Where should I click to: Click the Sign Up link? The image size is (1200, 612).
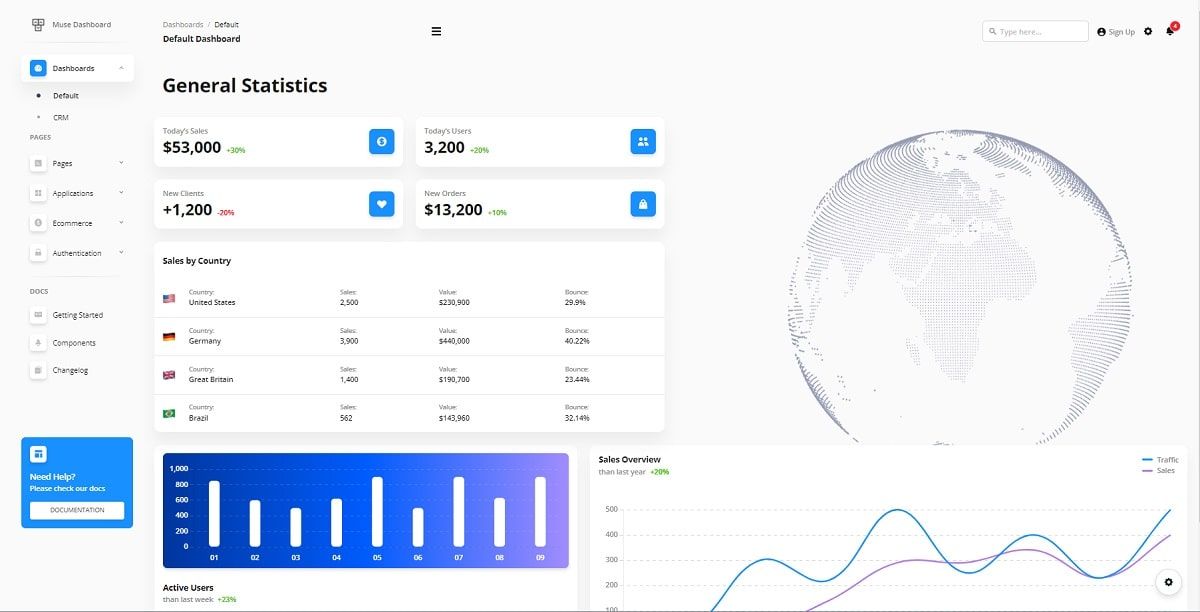tap(1115, 31)
